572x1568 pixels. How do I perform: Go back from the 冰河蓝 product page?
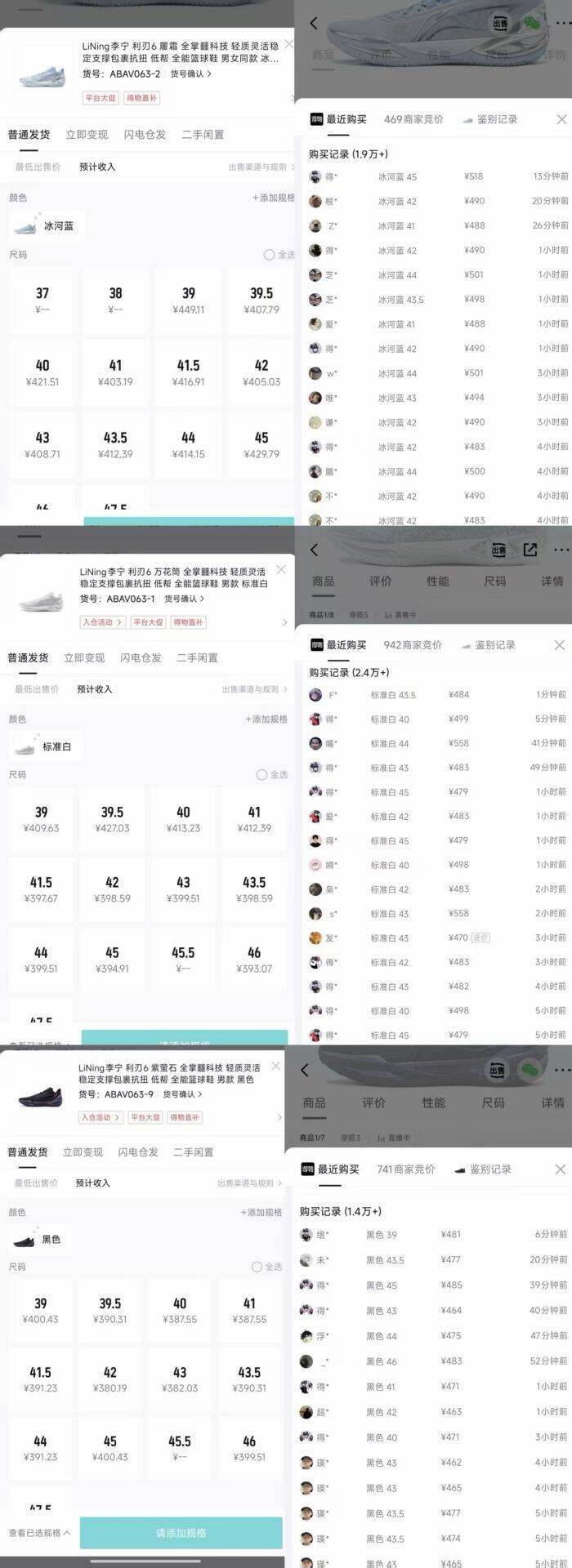click(x=313, y=24)
